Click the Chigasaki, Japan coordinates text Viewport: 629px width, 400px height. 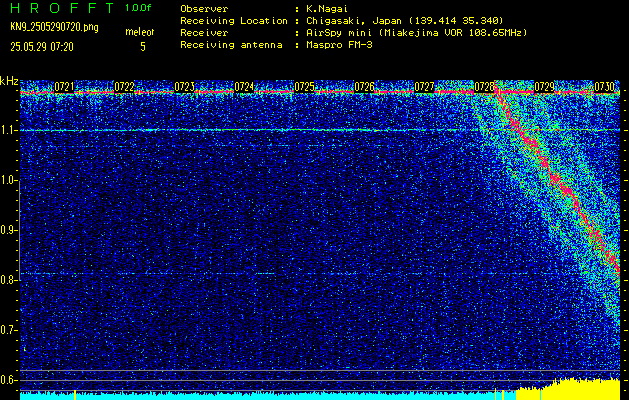[x=405, y=20]
